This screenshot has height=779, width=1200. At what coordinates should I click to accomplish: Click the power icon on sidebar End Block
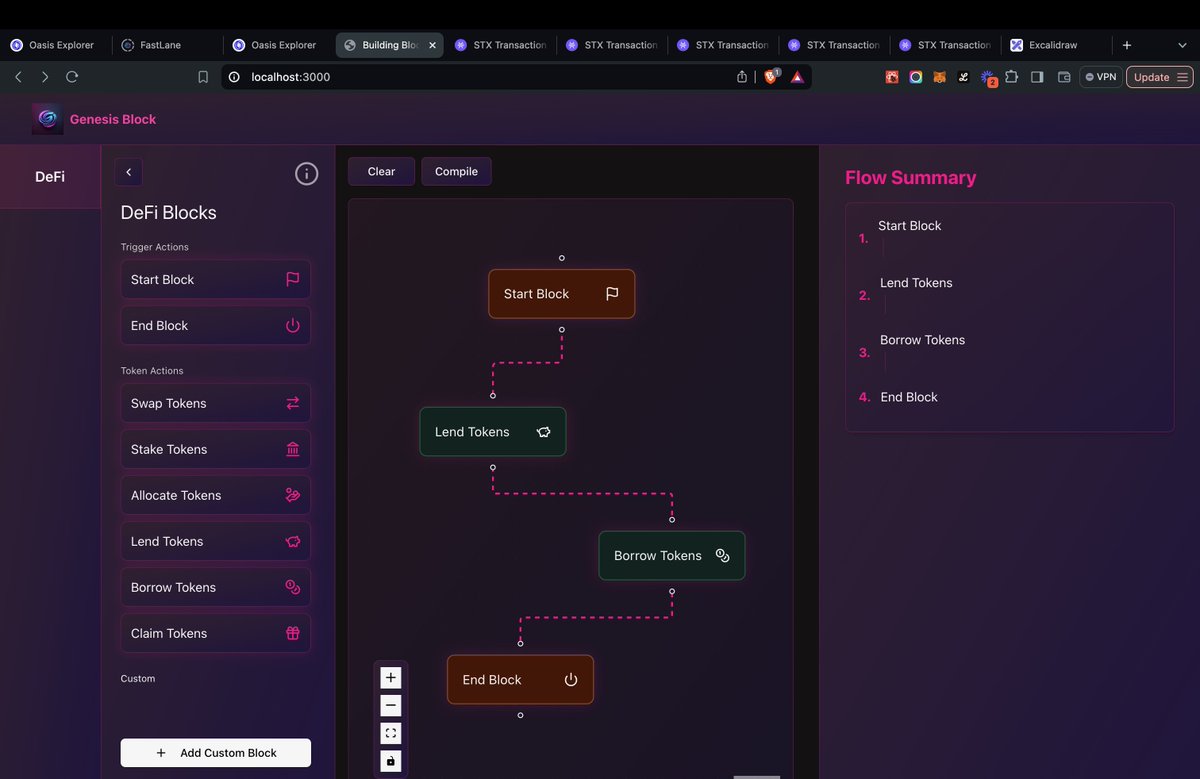pos(293,325)
